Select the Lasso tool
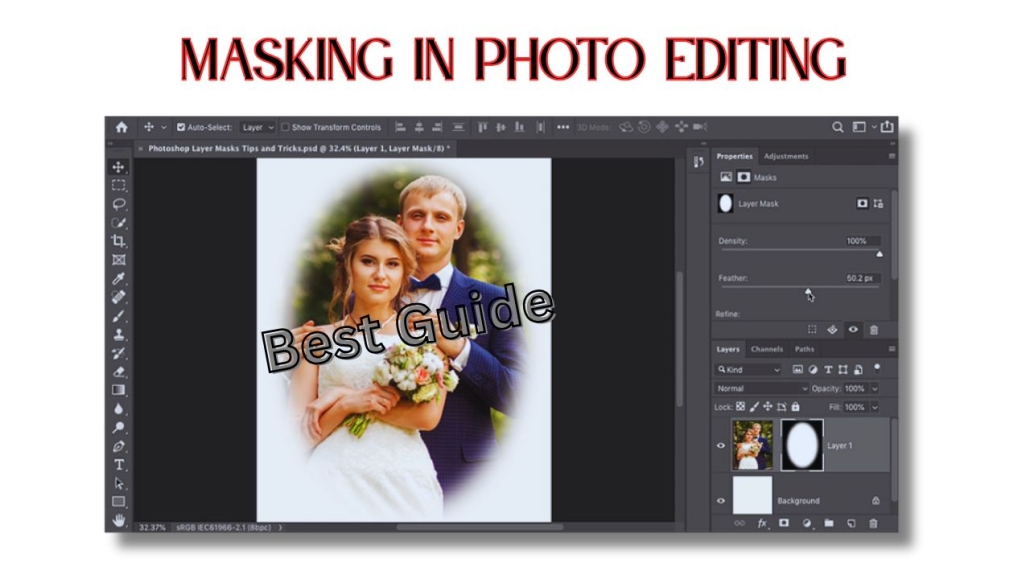Viewport: 1030px width, 579px height. 119,204
